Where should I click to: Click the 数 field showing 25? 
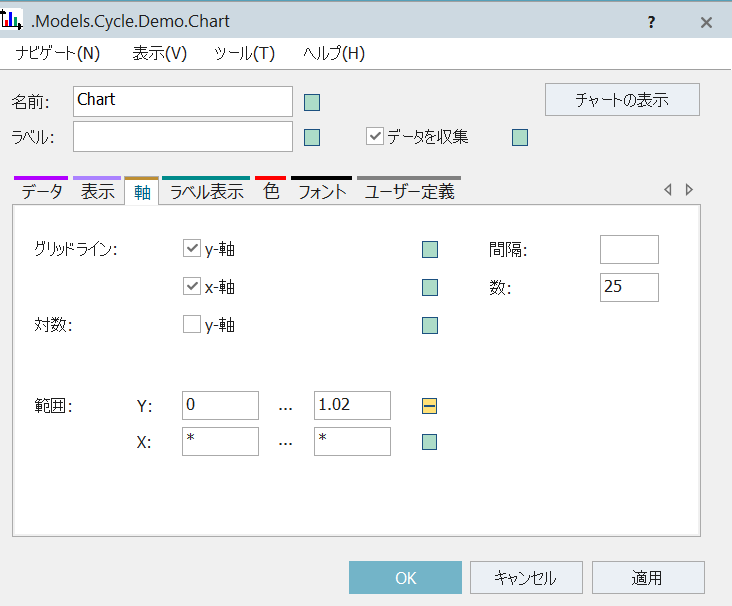pyautogui.click(x=629, y=288)
